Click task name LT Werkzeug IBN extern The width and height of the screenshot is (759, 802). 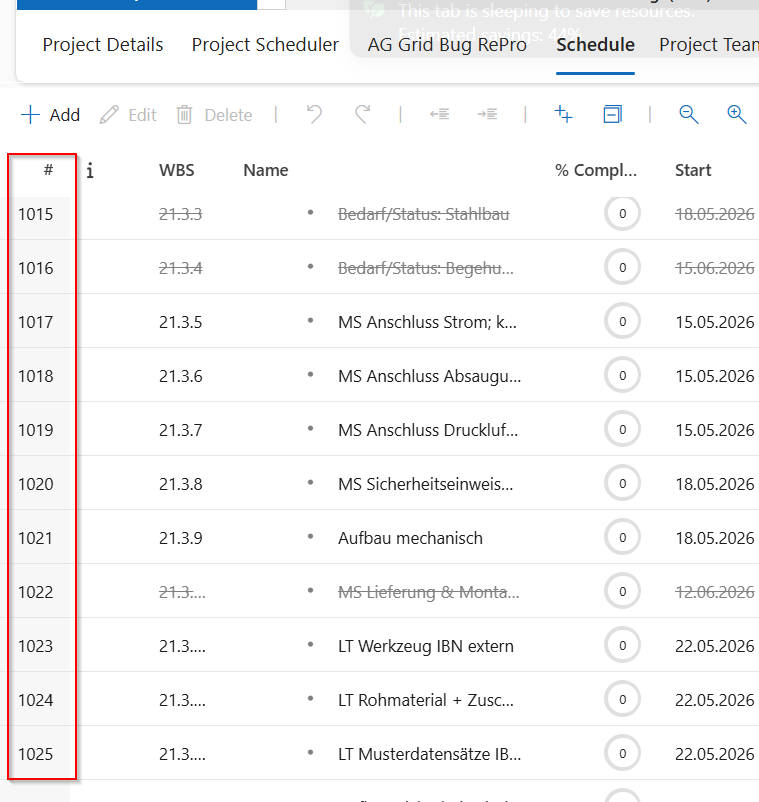(x=426, y=646)
